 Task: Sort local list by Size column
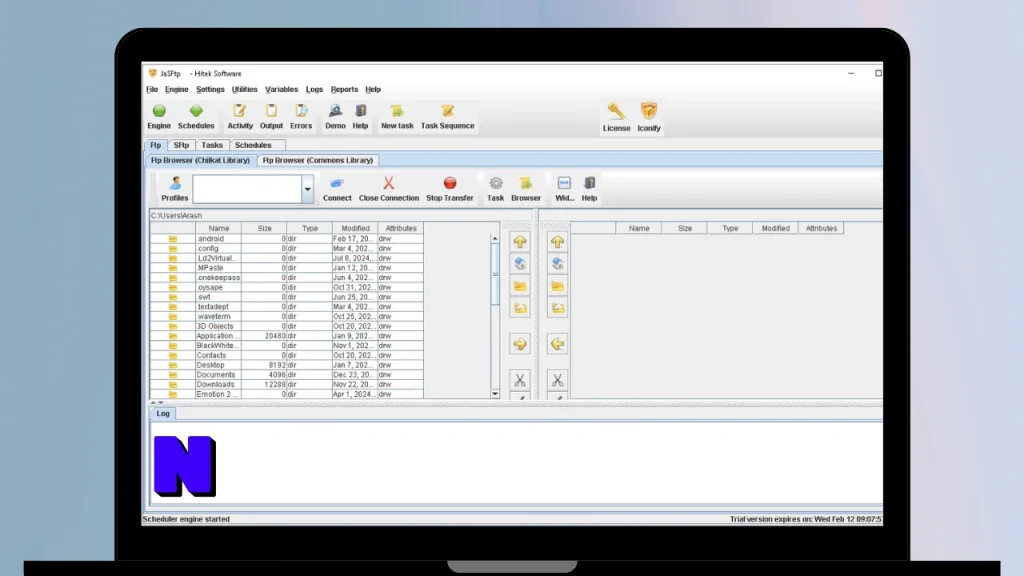(264, 229)
